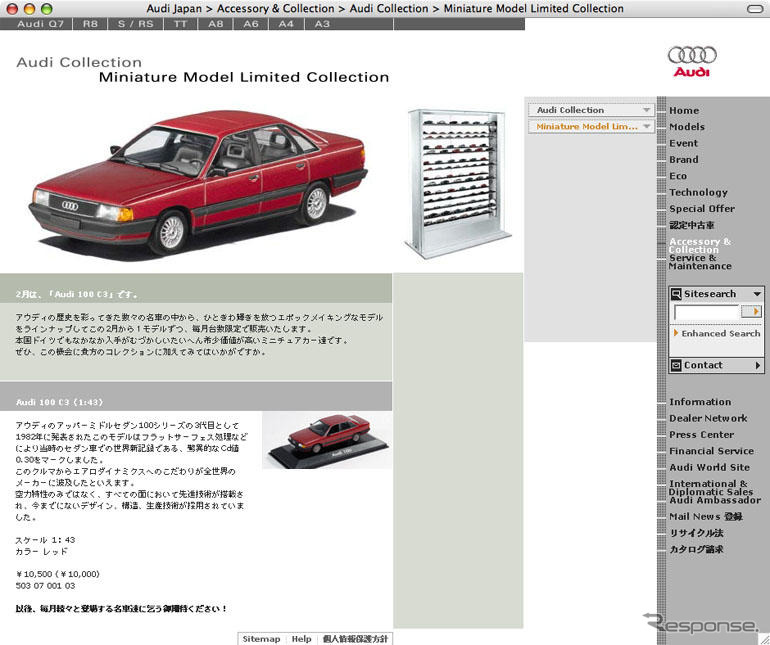Open the Press Center link

701,435
